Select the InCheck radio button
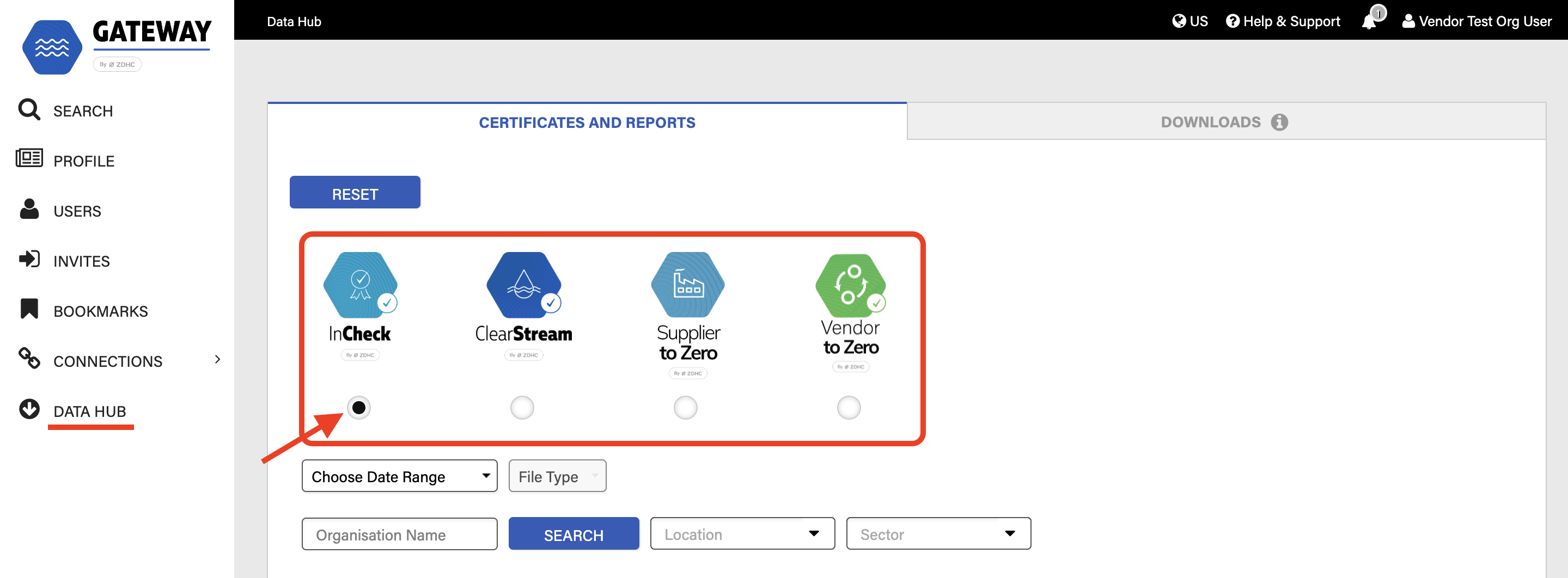 pyautogui.click(x=359, y=408)
